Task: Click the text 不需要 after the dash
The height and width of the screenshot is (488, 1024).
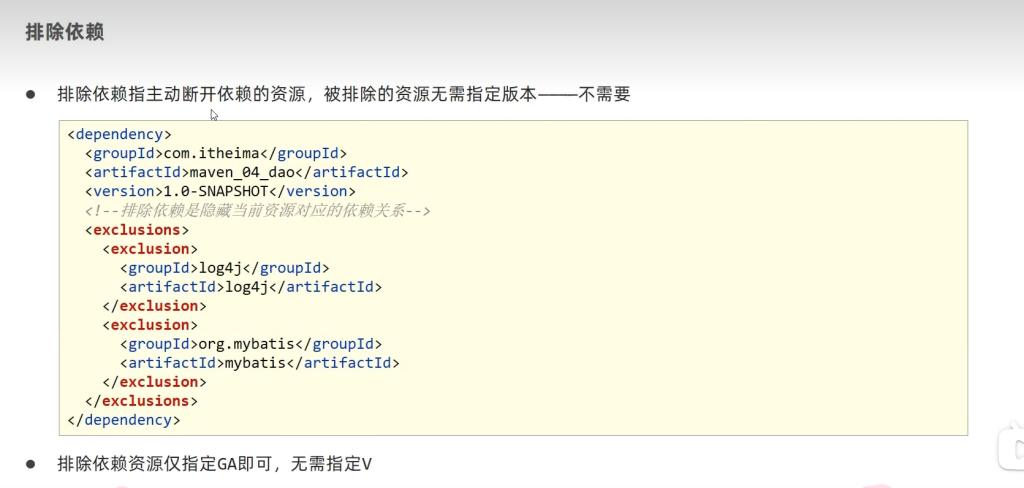Action: tap(604, 95)
